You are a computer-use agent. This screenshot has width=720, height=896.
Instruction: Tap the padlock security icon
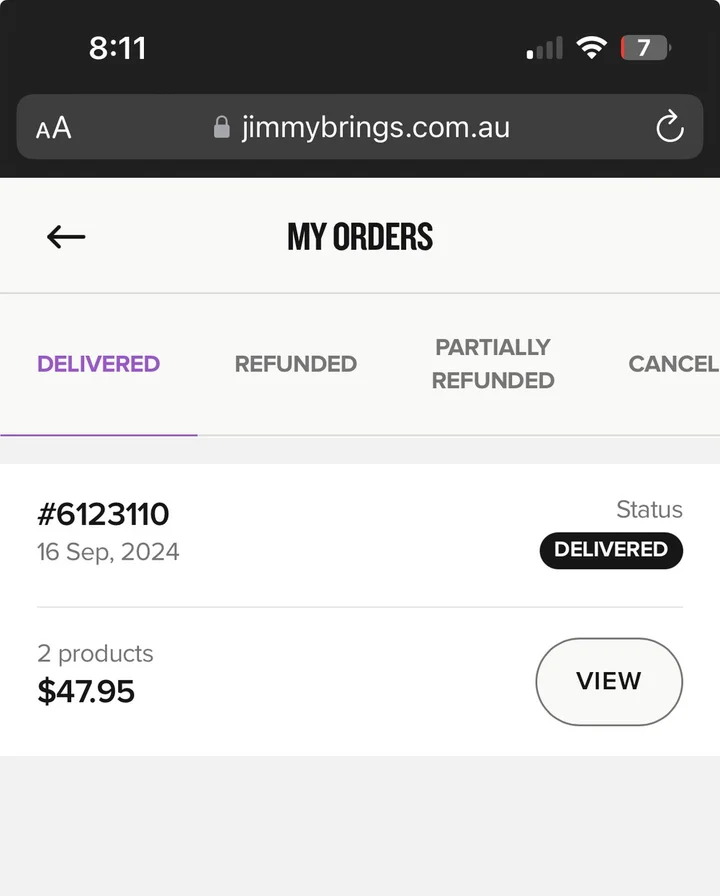click(222, 128)
